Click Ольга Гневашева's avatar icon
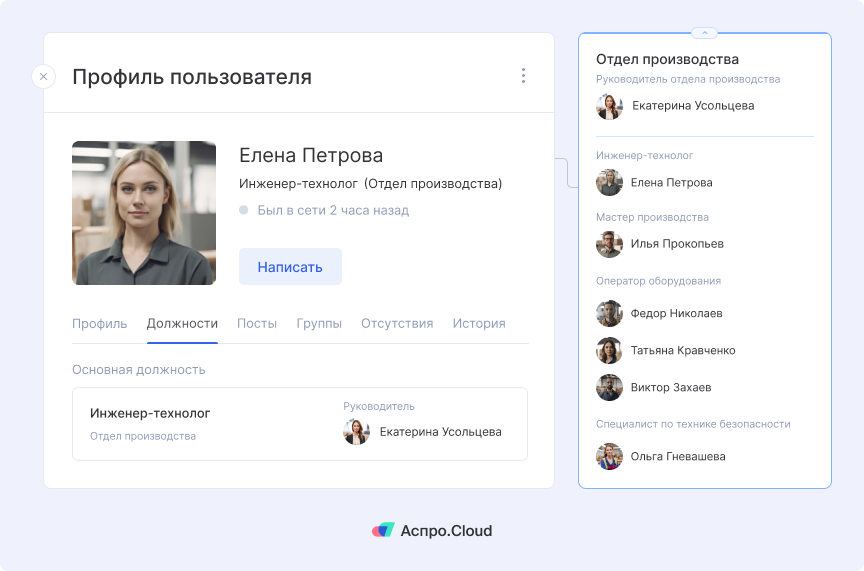Viewport: 864px width, 571px height. coord(609,456)
